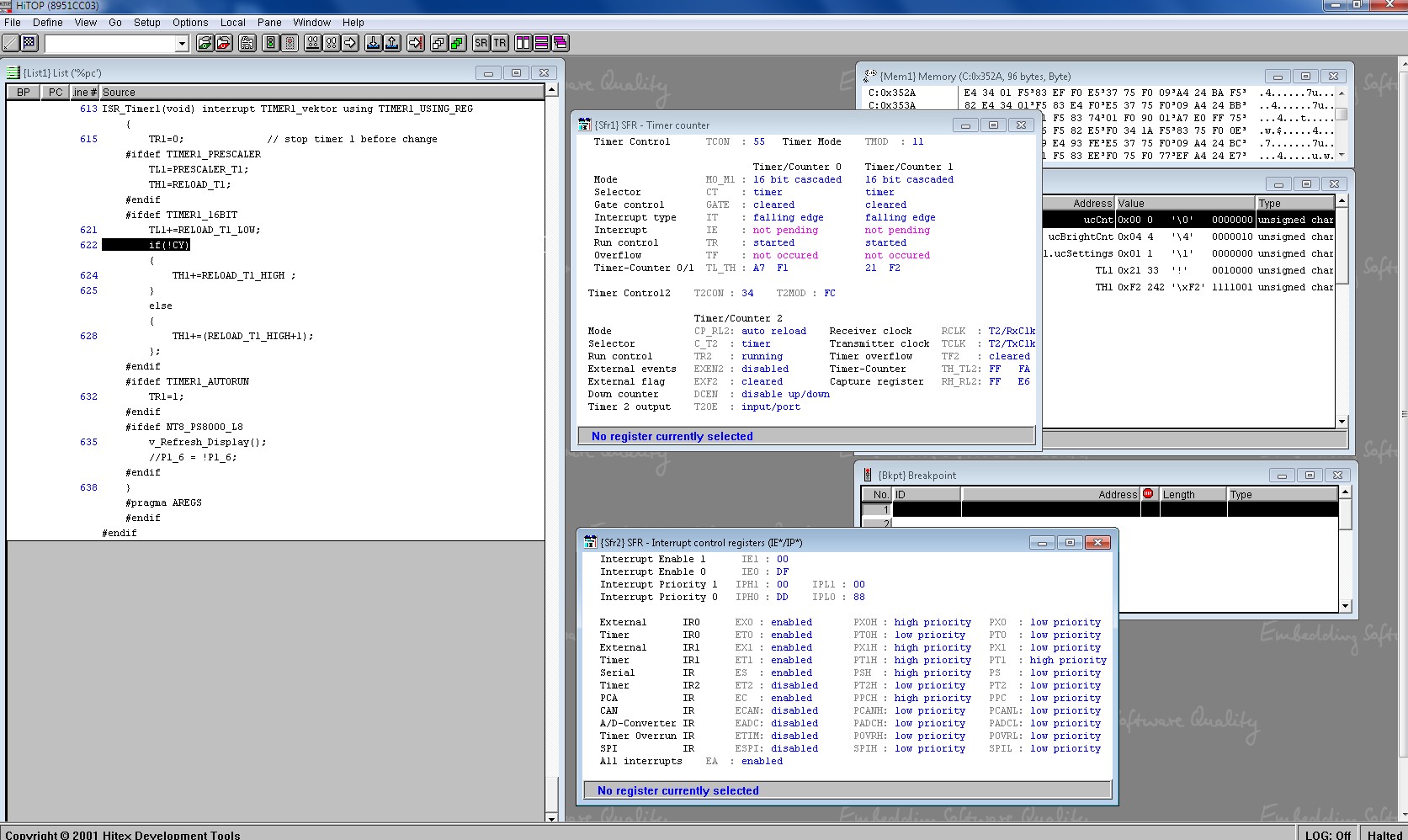Open the Local menu

233,23
